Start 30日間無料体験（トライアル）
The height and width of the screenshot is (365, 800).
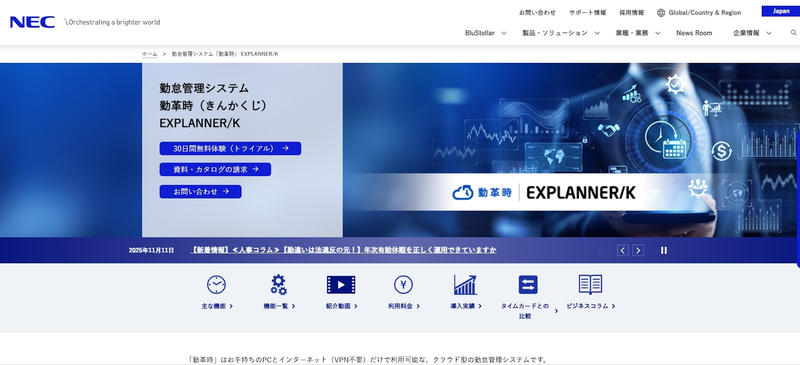pos(230,149)
